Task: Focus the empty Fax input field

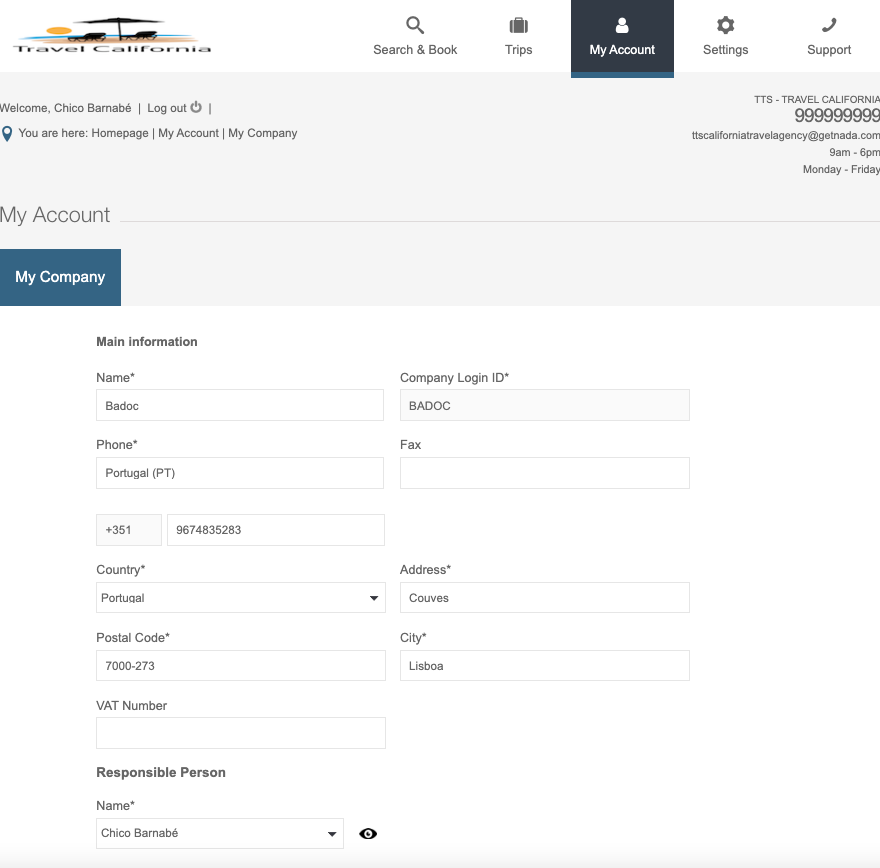Action: (544, 473)
